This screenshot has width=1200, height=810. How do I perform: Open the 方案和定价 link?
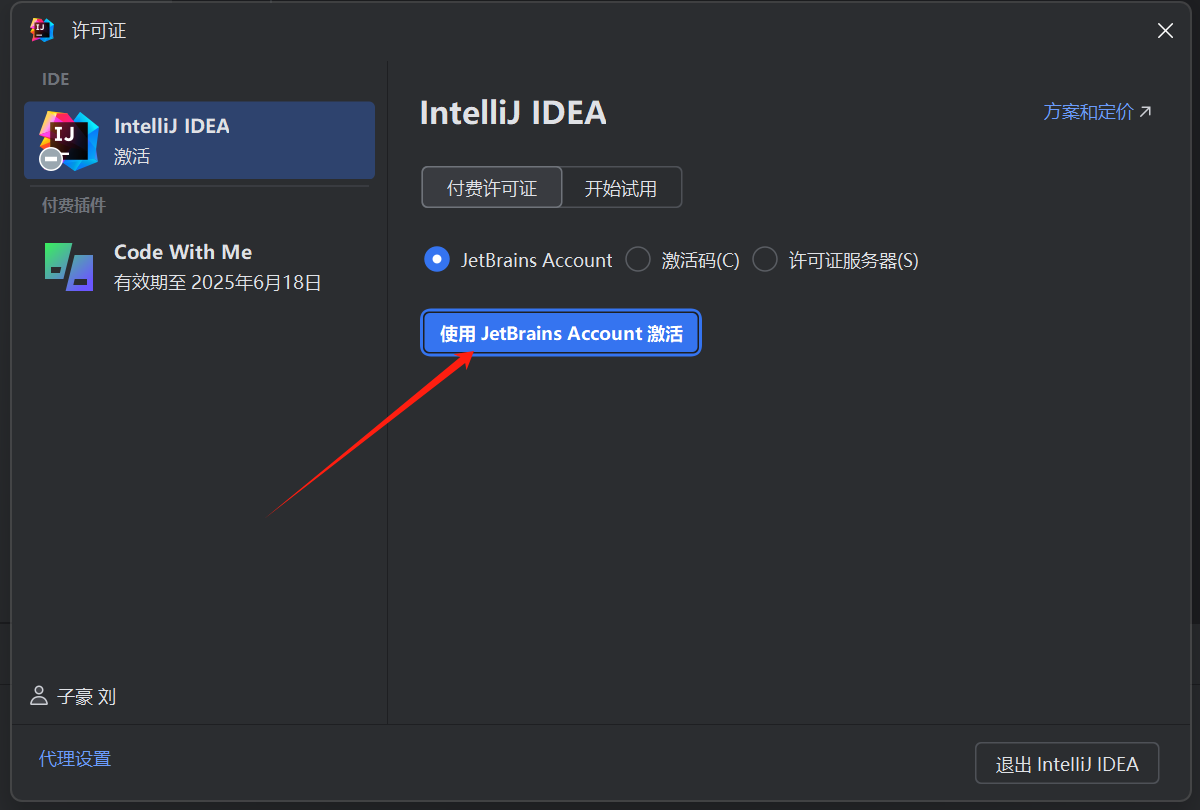point(1088,112)
